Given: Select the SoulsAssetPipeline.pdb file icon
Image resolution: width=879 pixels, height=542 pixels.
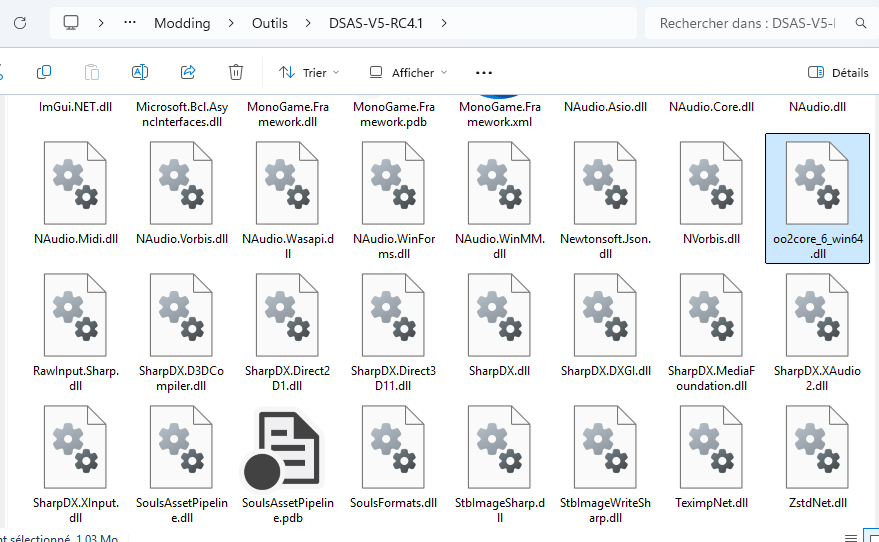Looking at the screenshot, I should 283,448.
